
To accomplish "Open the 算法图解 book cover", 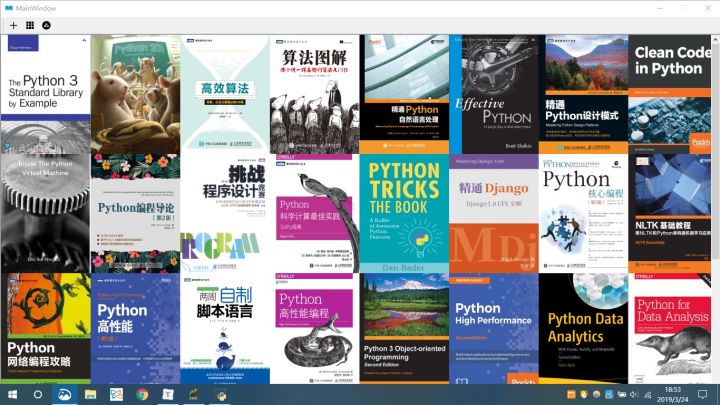I will click(x=315, y=94).
